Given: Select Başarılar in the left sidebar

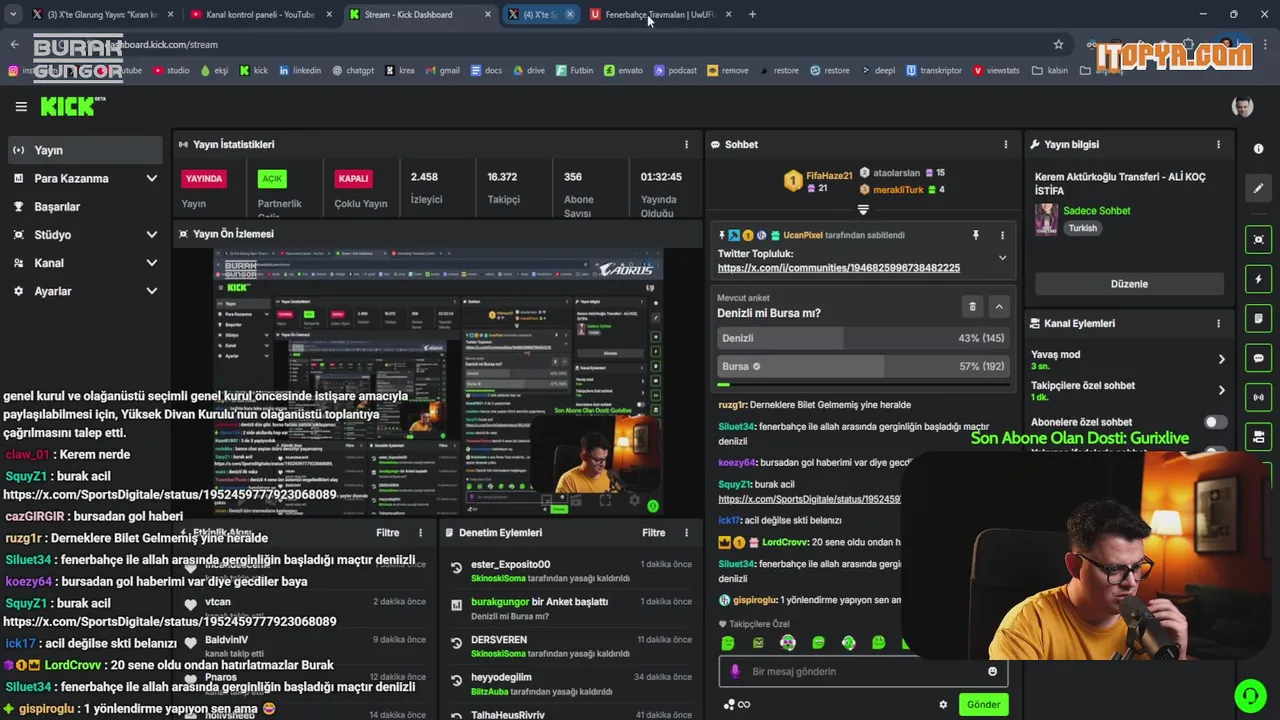Looking at the screenshot, I should click(x=84, y=206).
